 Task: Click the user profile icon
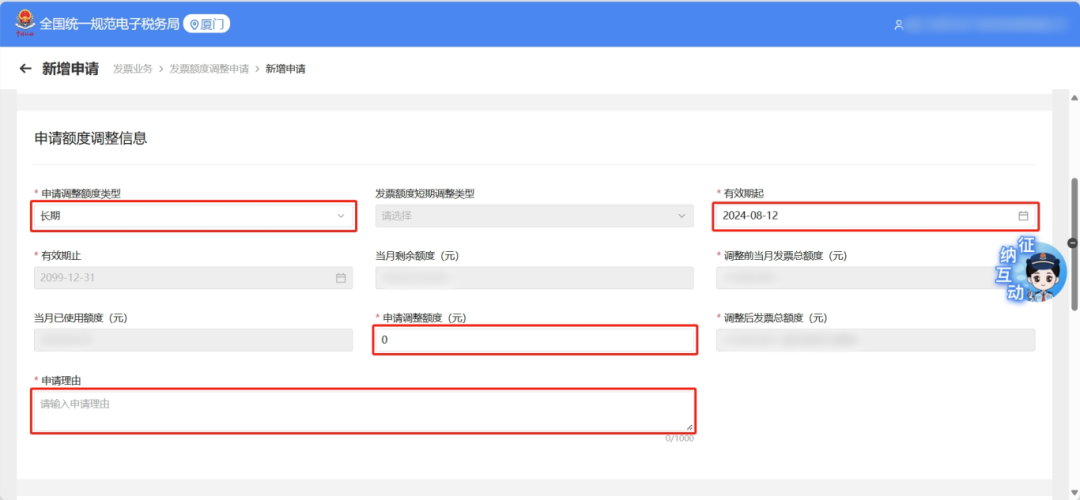click(898, 25)
